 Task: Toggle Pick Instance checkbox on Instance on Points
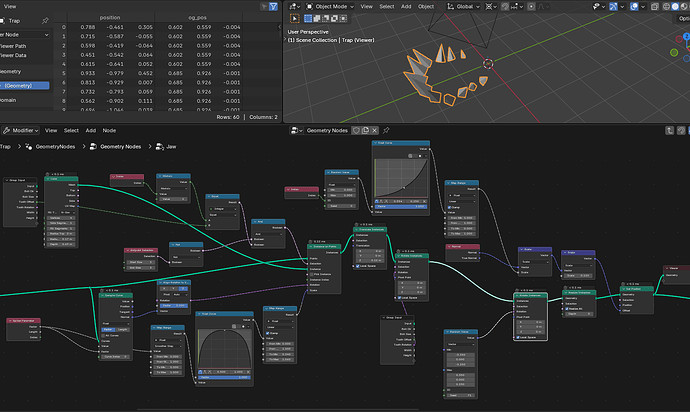312,274
